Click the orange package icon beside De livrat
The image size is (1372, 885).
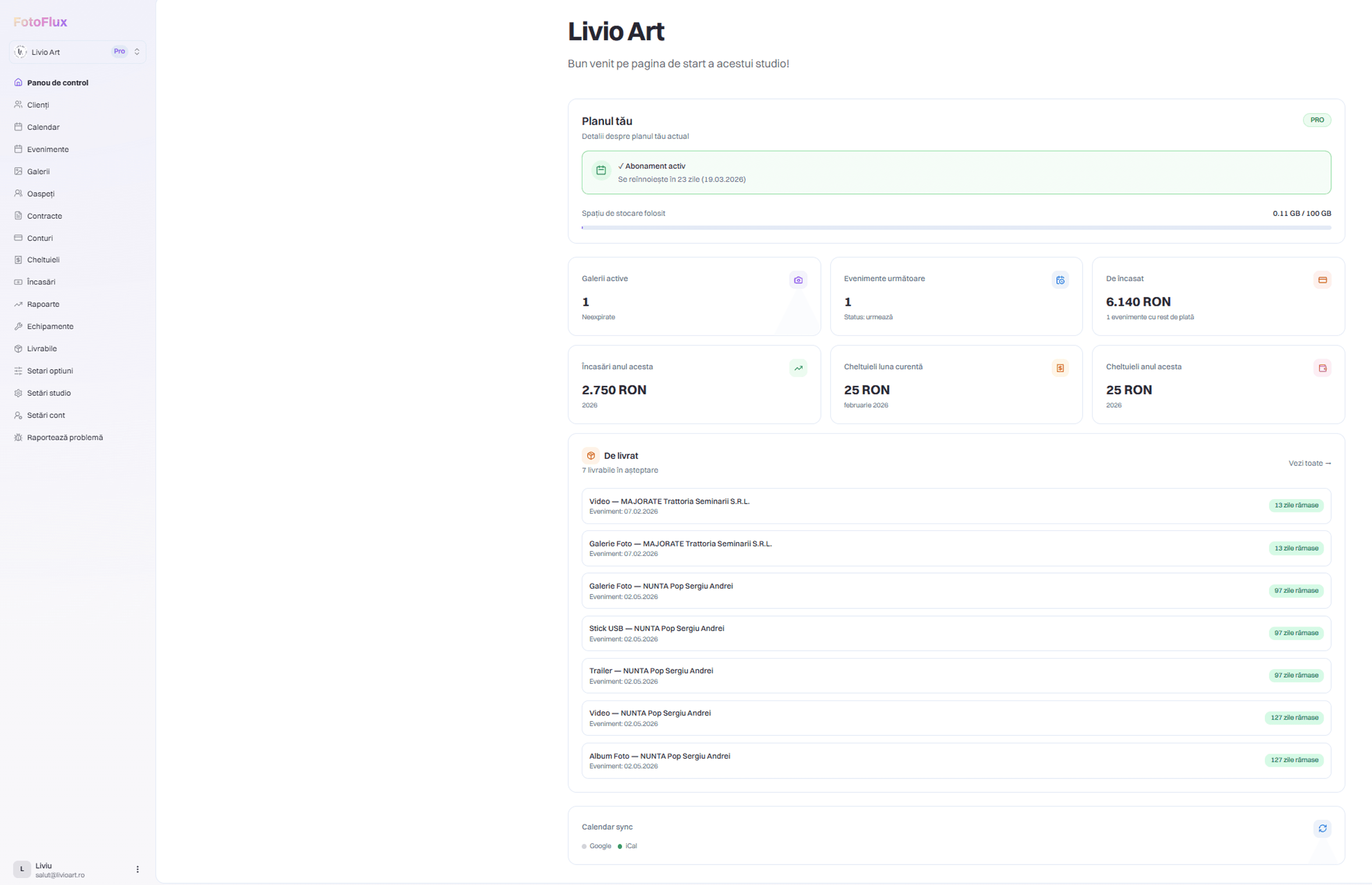[x=590, y=455]
